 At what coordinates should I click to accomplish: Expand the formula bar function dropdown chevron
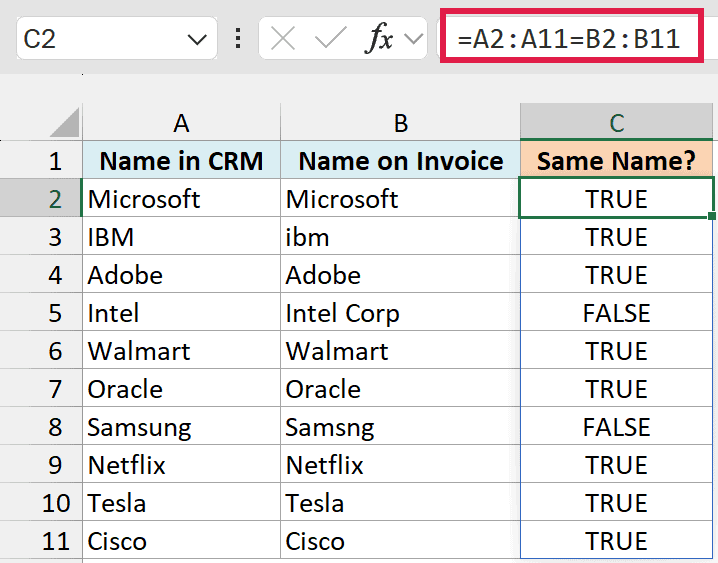413,39
